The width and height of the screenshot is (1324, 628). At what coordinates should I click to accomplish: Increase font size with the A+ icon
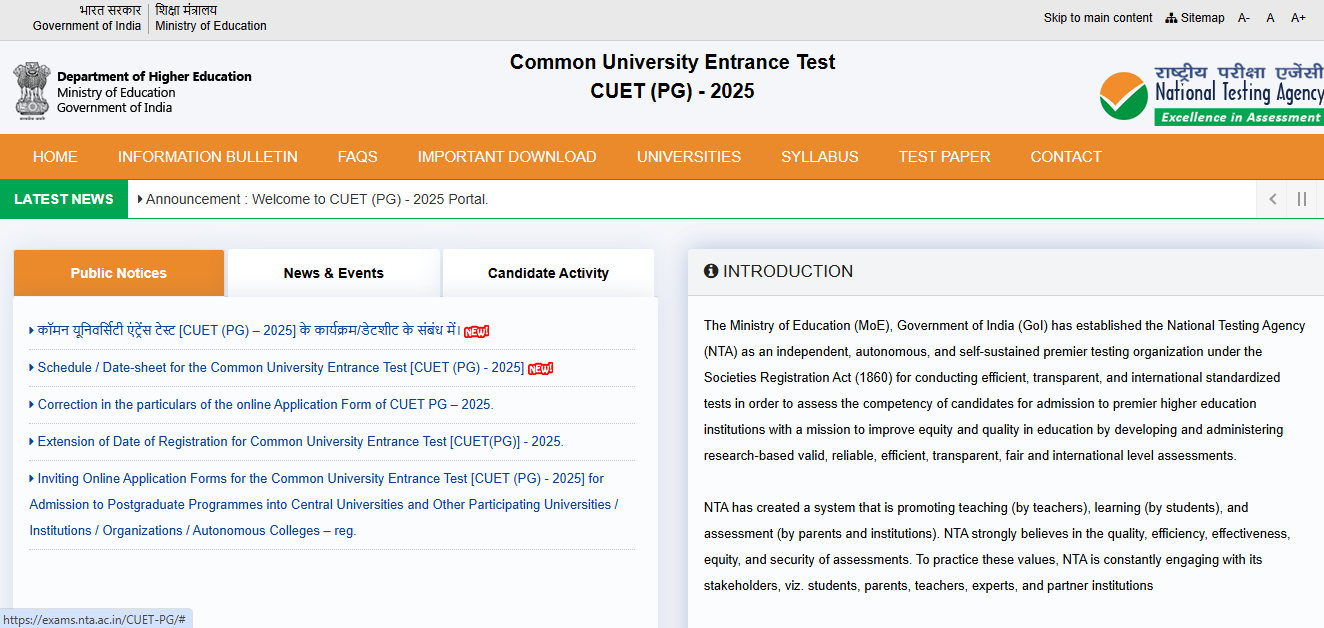click(1298, 17)
